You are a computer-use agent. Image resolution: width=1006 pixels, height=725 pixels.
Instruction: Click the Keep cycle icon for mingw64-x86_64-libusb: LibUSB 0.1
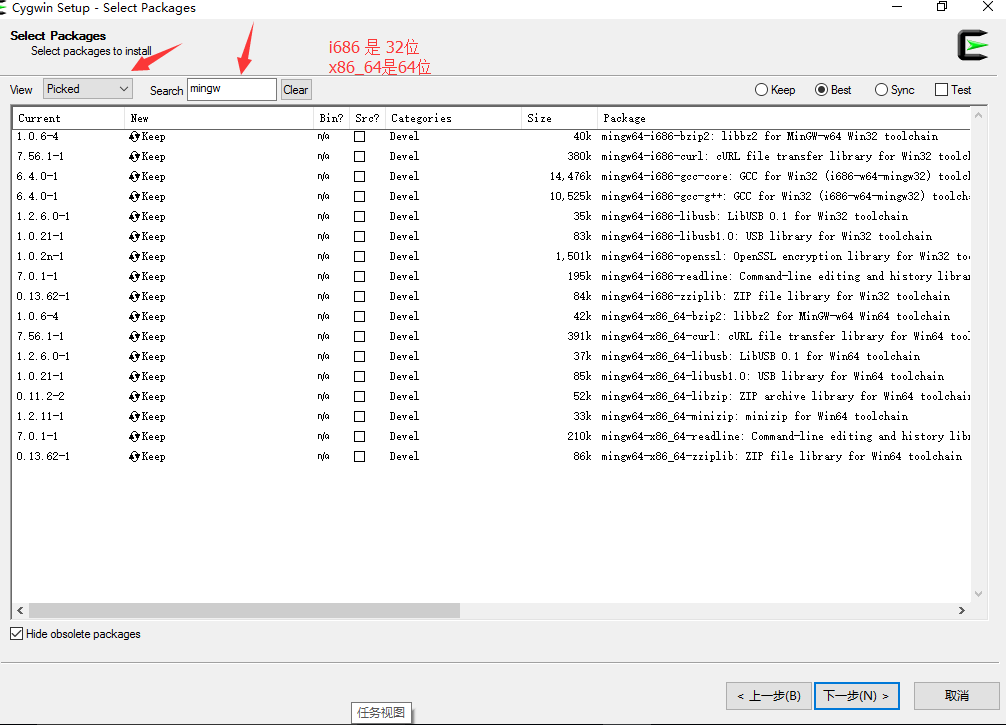(134, 357)
